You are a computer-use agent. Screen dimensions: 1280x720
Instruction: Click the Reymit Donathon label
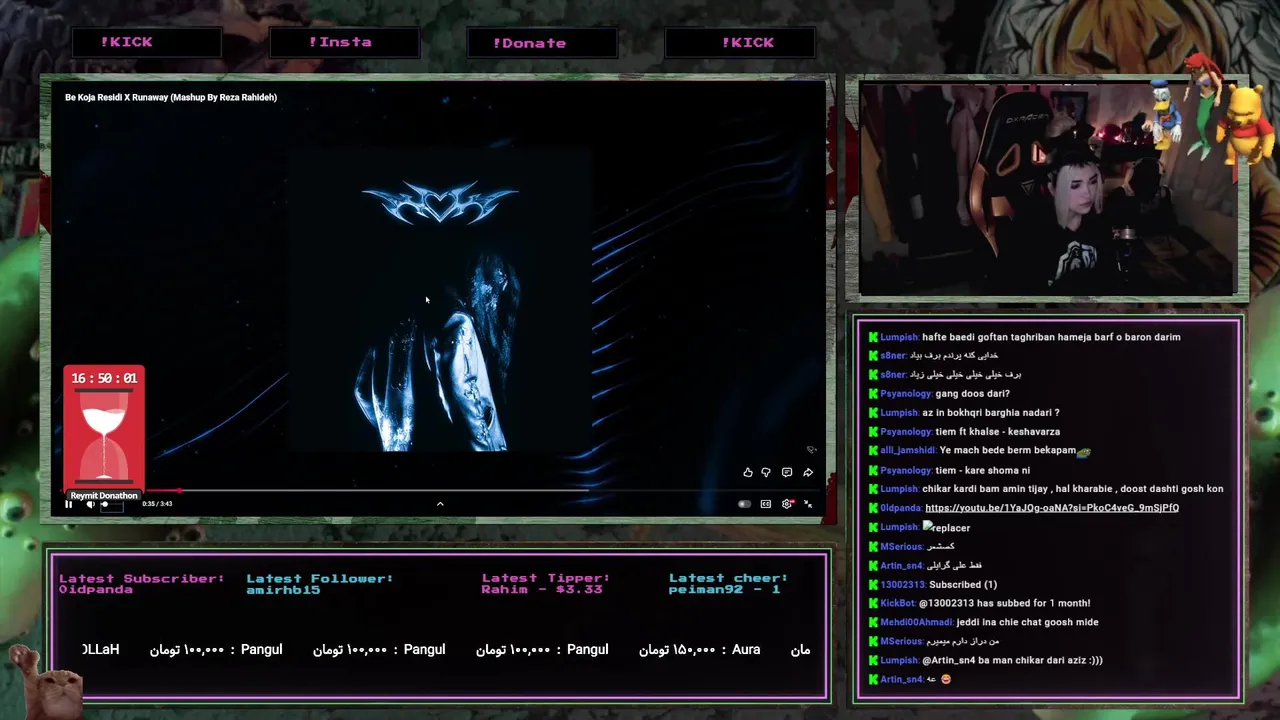tap(104, 496)
